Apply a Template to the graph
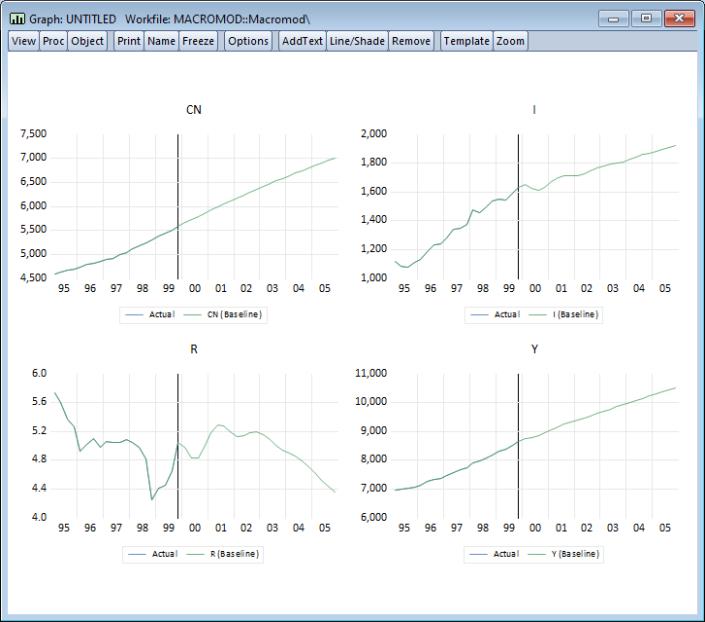Screen dimensions: 705x622 pos(466,41)
